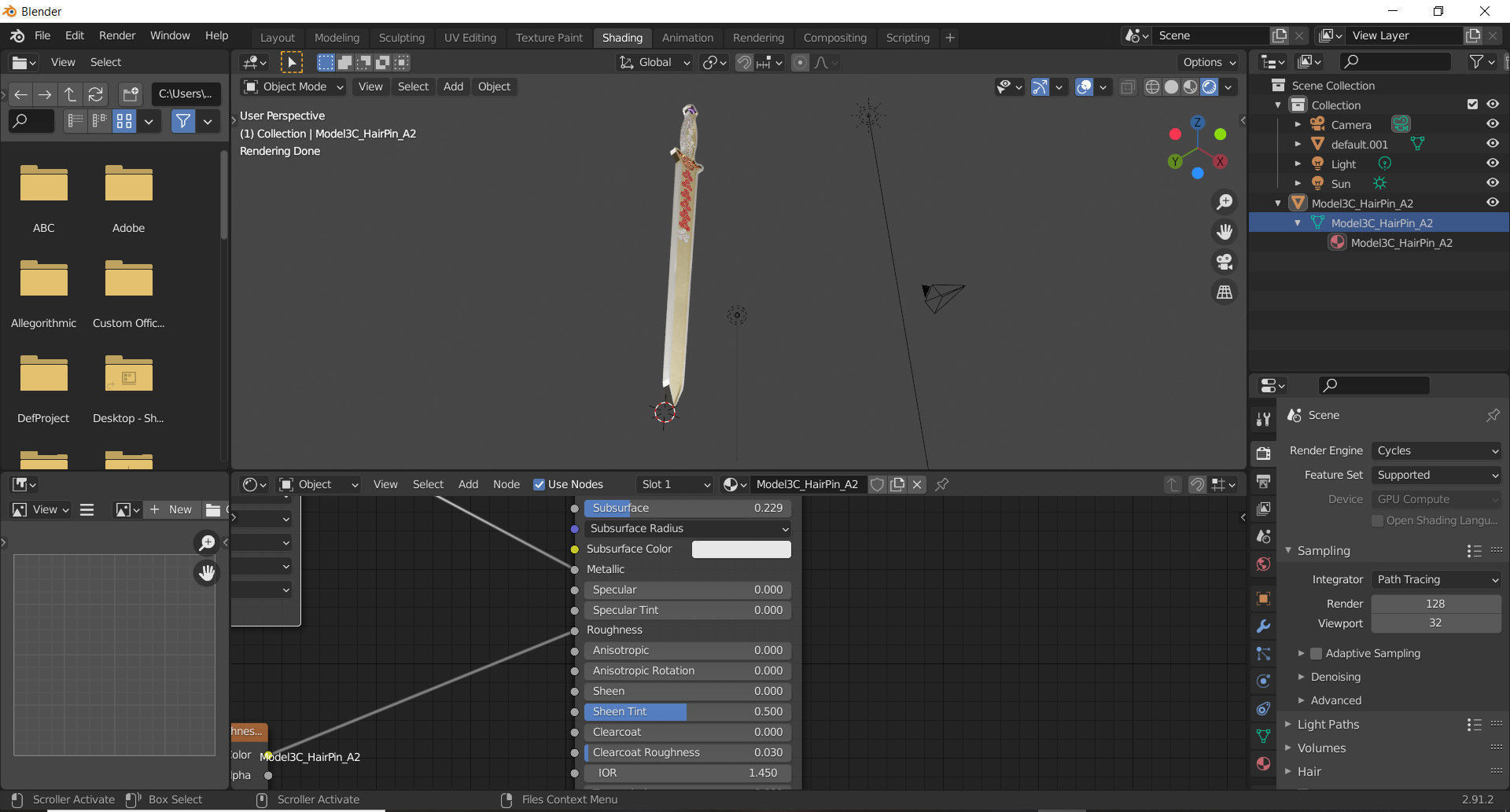Hide the Camera in outliner
This screenshot has width=1510, height=812.
coord(1492,124)
